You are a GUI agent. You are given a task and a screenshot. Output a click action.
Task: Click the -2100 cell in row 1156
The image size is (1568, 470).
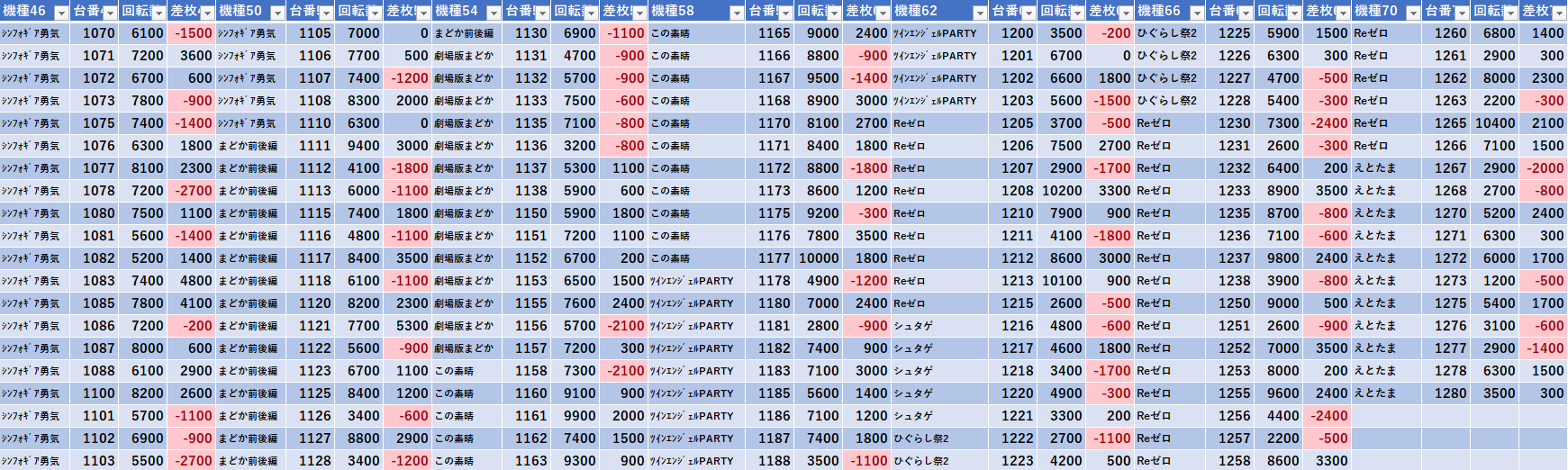624,326
